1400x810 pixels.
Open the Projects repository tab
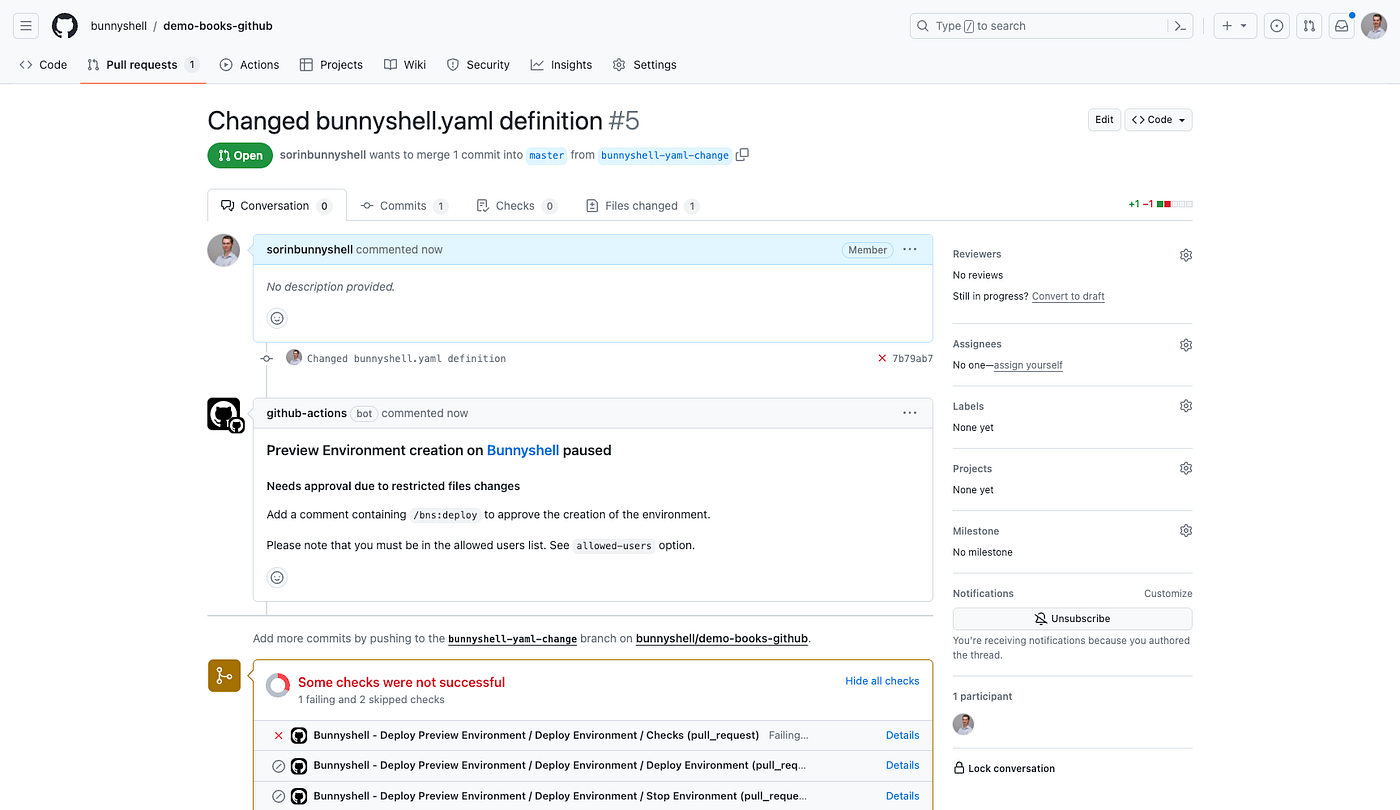pos(331,65)
